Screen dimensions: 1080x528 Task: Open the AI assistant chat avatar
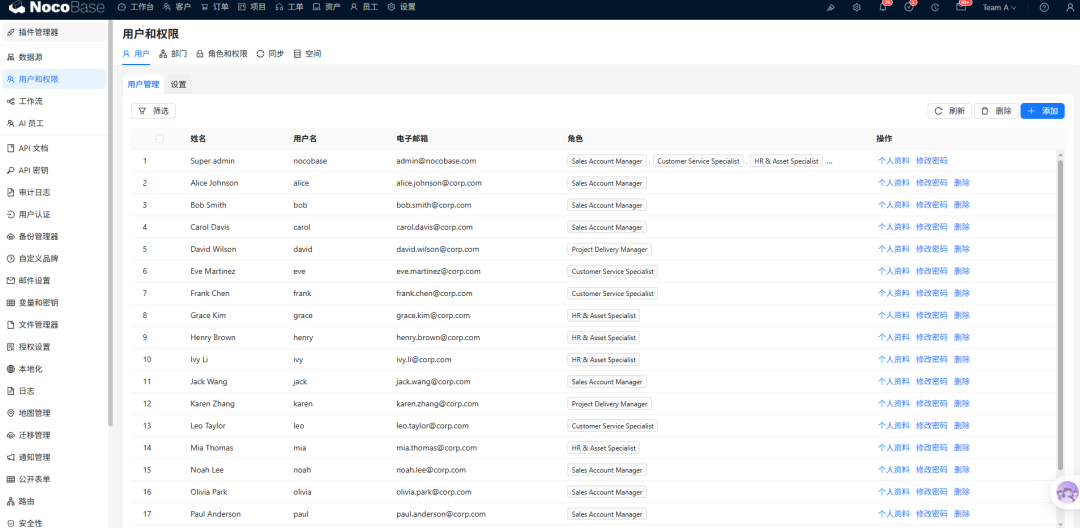pyautogui.click(x=1067, y=492)
